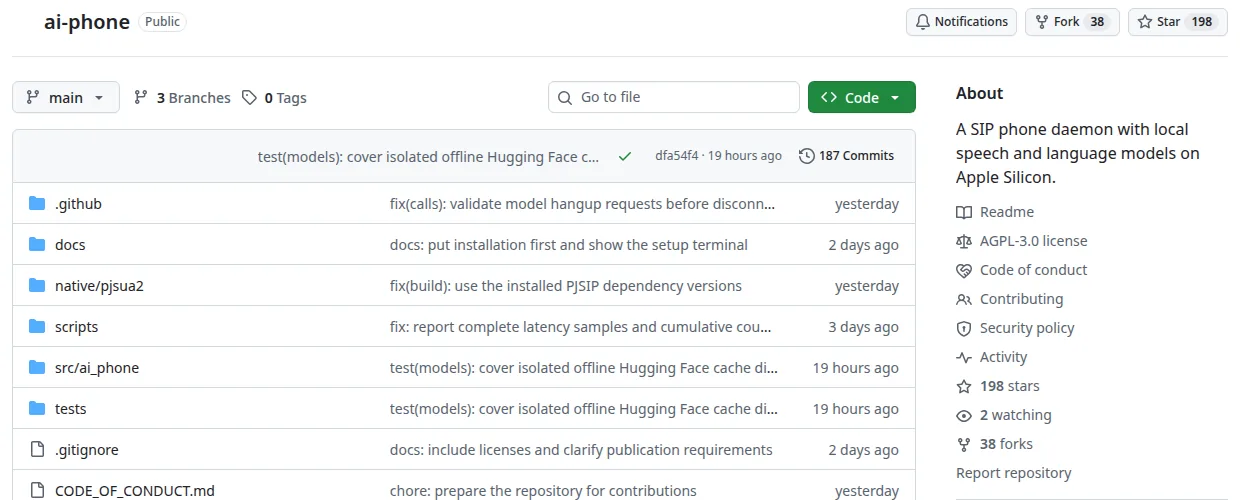Open commit hash dfa54f4
Viewport: 1240px width, 500px height.
(x=677, y=156)
